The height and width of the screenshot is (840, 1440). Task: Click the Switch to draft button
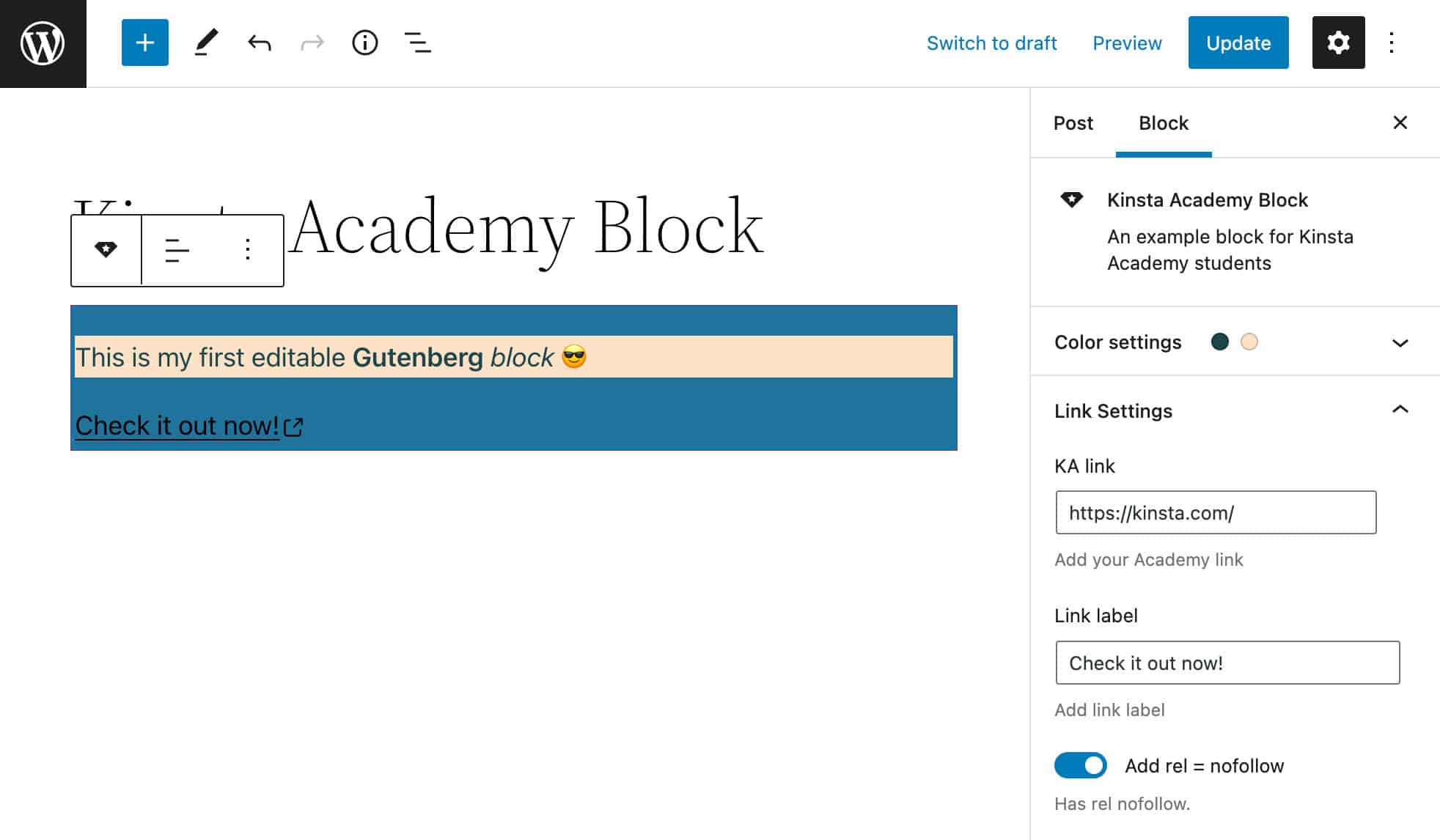point(991,41)
